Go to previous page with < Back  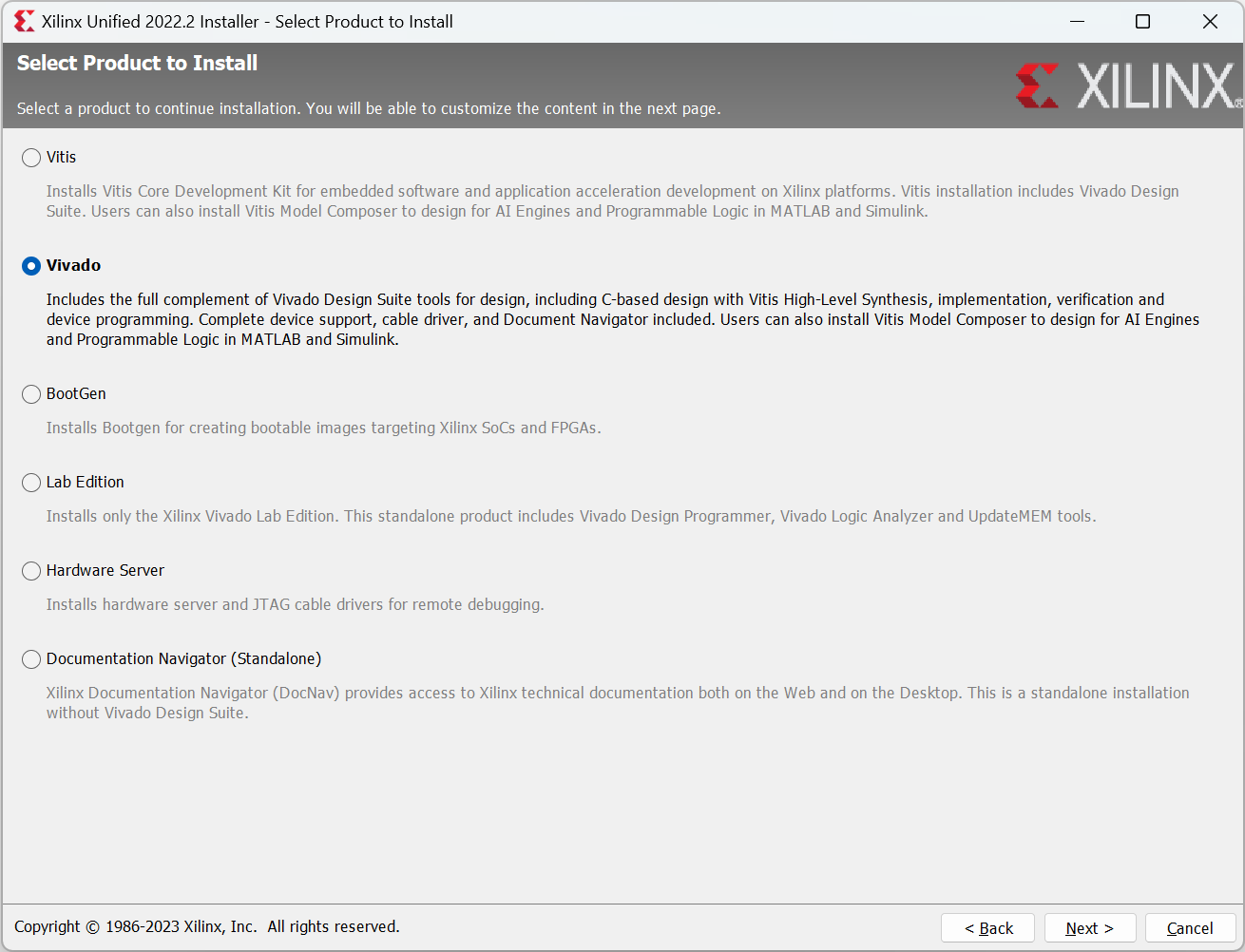coord(987,928)
